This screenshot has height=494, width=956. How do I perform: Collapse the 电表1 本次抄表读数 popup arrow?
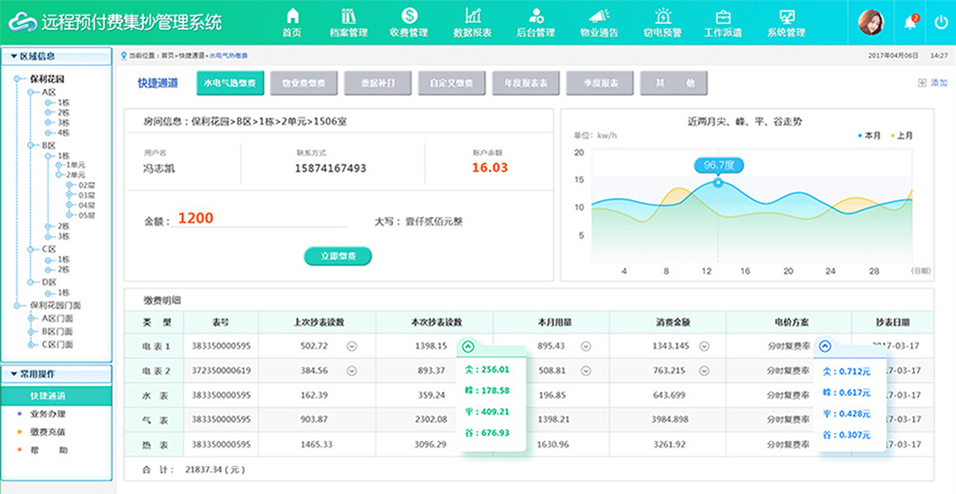click(468, 346)
